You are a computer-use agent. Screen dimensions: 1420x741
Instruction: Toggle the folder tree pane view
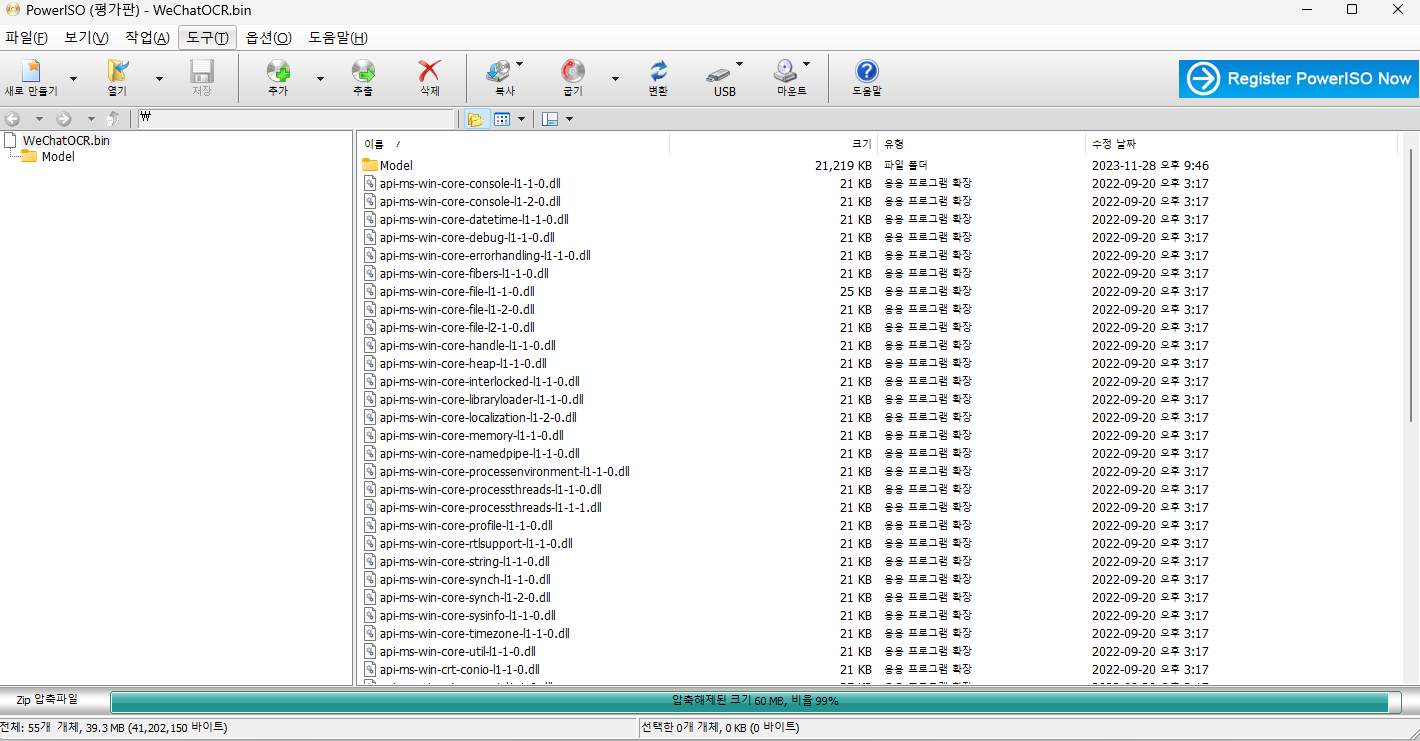coord(477,118)
